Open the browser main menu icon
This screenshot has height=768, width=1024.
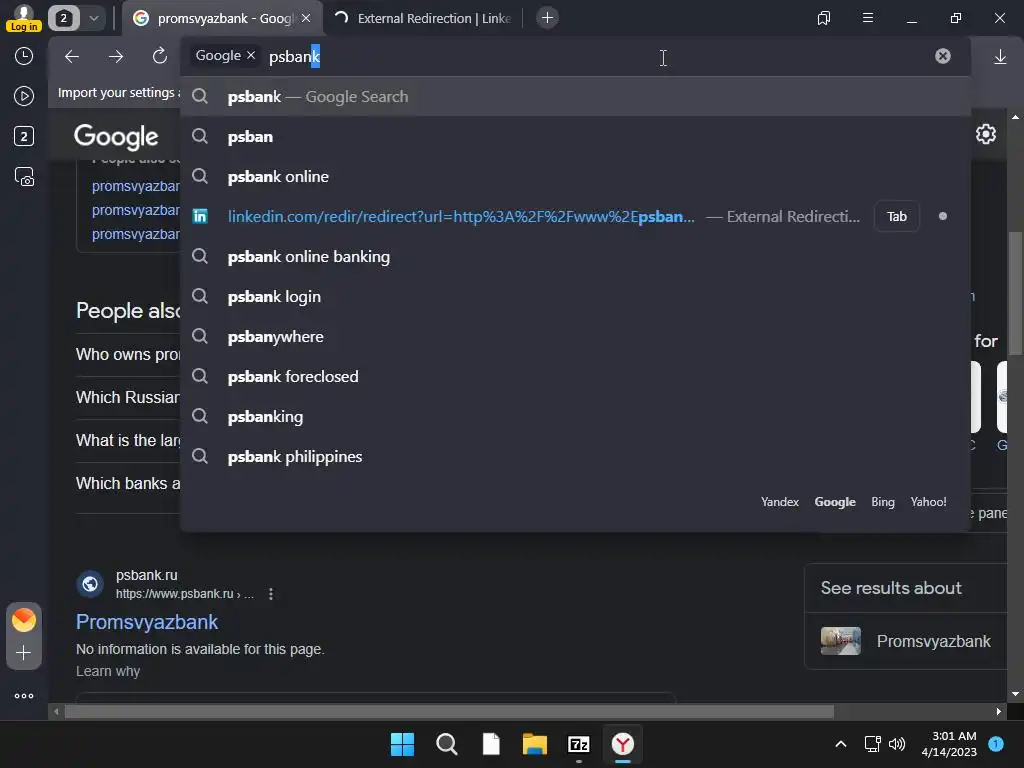(x=868, y=18)
